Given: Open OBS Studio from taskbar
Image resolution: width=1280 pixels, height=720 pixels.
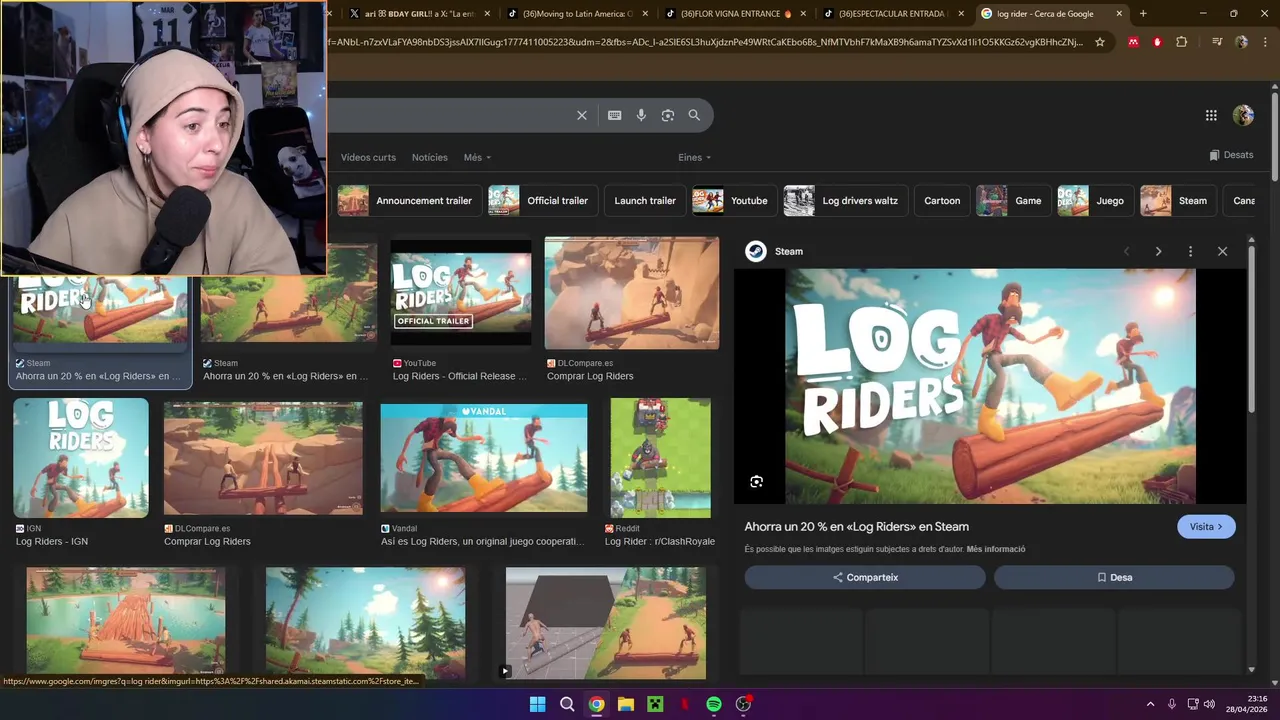Looking at the screenshot, I should point(743,704).
